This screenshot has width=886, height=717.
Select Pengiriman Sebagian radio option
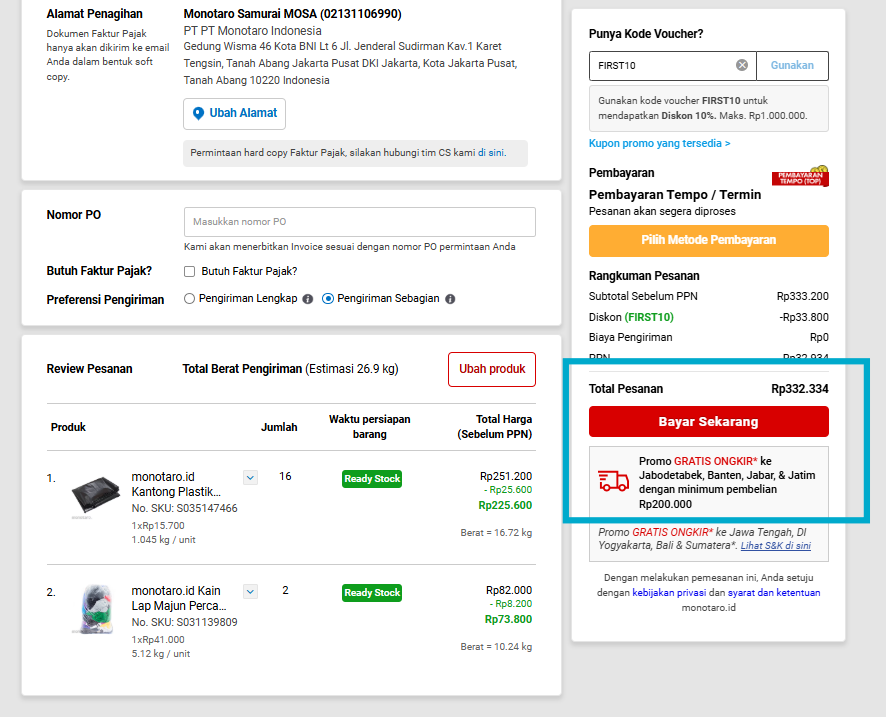pos(328,299)
